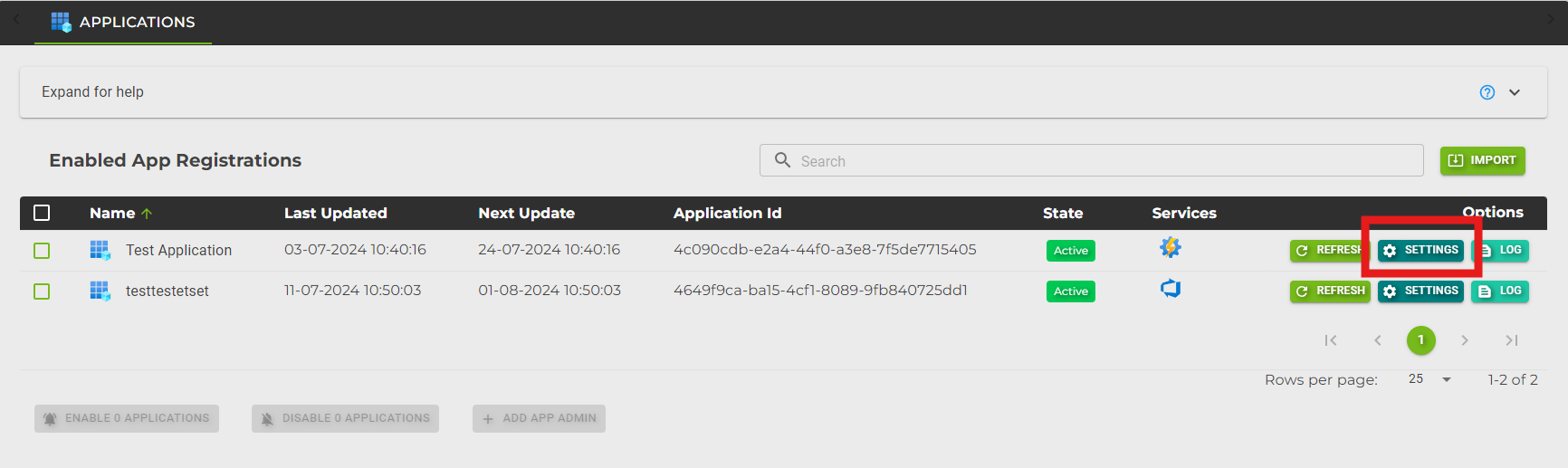
Task: Go to the previous page
Action: click(1378, 340)
